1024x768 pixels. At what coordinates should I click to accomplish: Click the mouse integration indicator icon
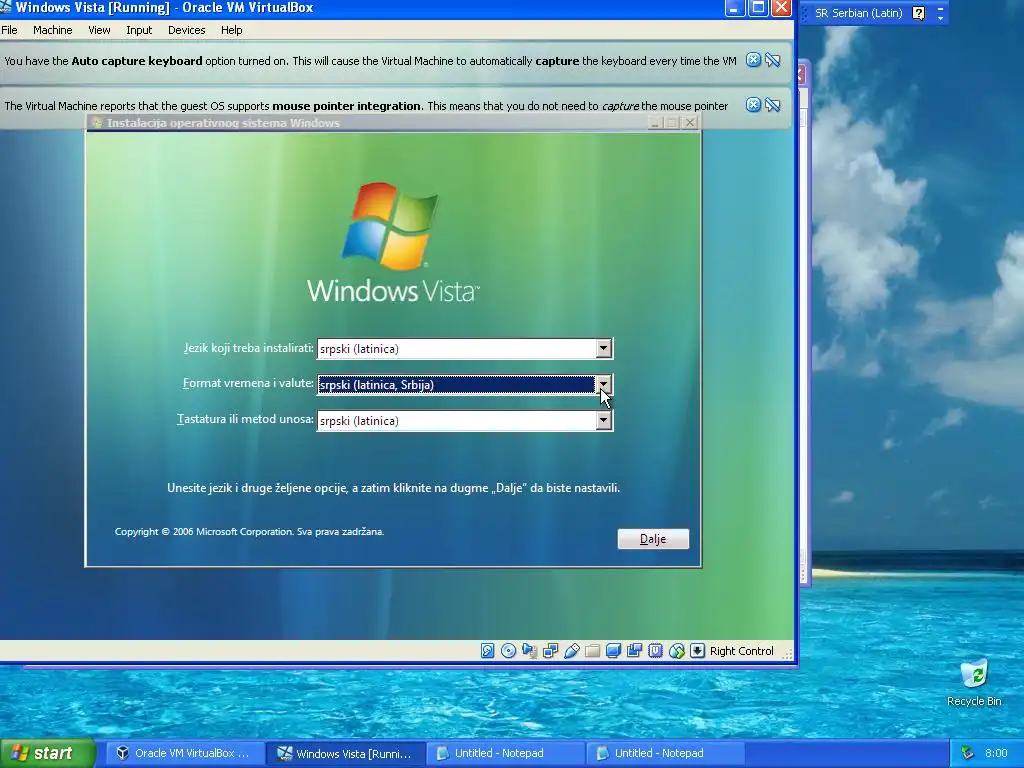[x=677, y=650]
